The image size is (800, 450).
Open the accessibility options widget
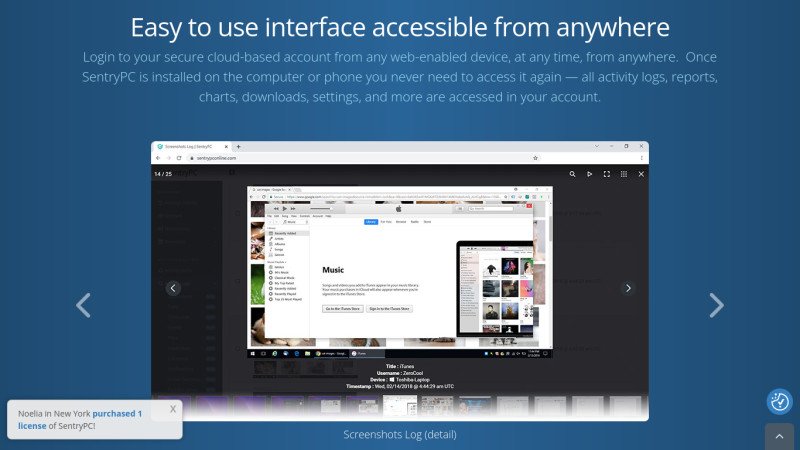pos(779,402)
